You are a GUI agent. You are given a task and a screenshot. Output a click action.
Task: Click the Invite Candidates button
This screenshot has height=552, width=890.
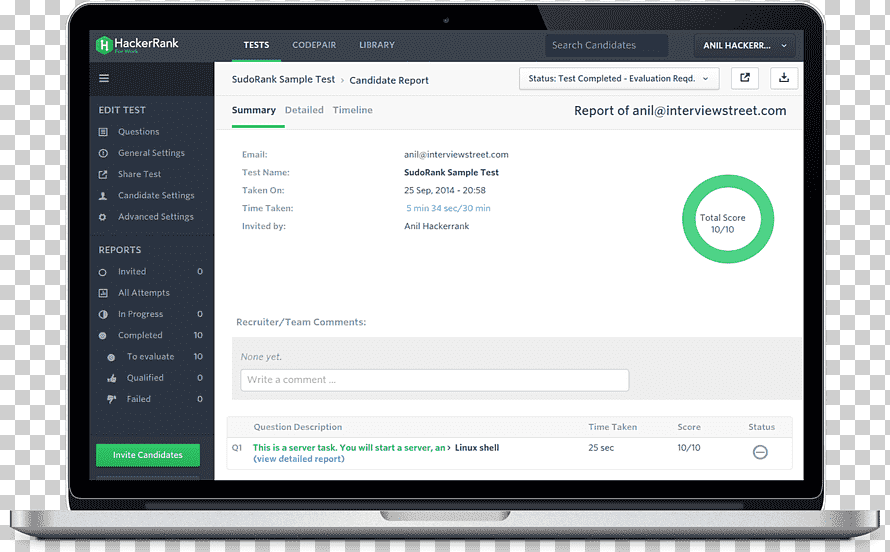(x=148, y=455)
